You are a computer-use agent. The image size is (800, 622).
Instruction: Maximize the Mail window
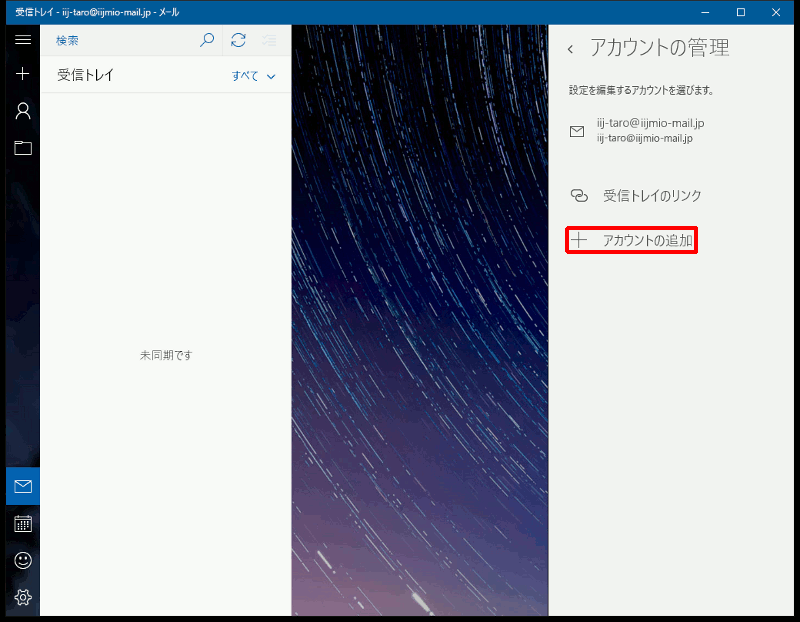[x=741, y=12]
